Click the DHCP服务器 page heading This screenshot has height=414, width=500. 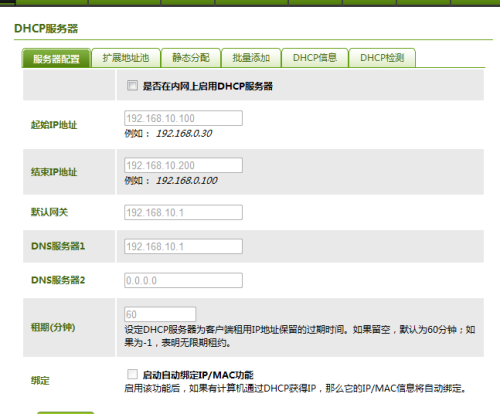coord(46,29)
